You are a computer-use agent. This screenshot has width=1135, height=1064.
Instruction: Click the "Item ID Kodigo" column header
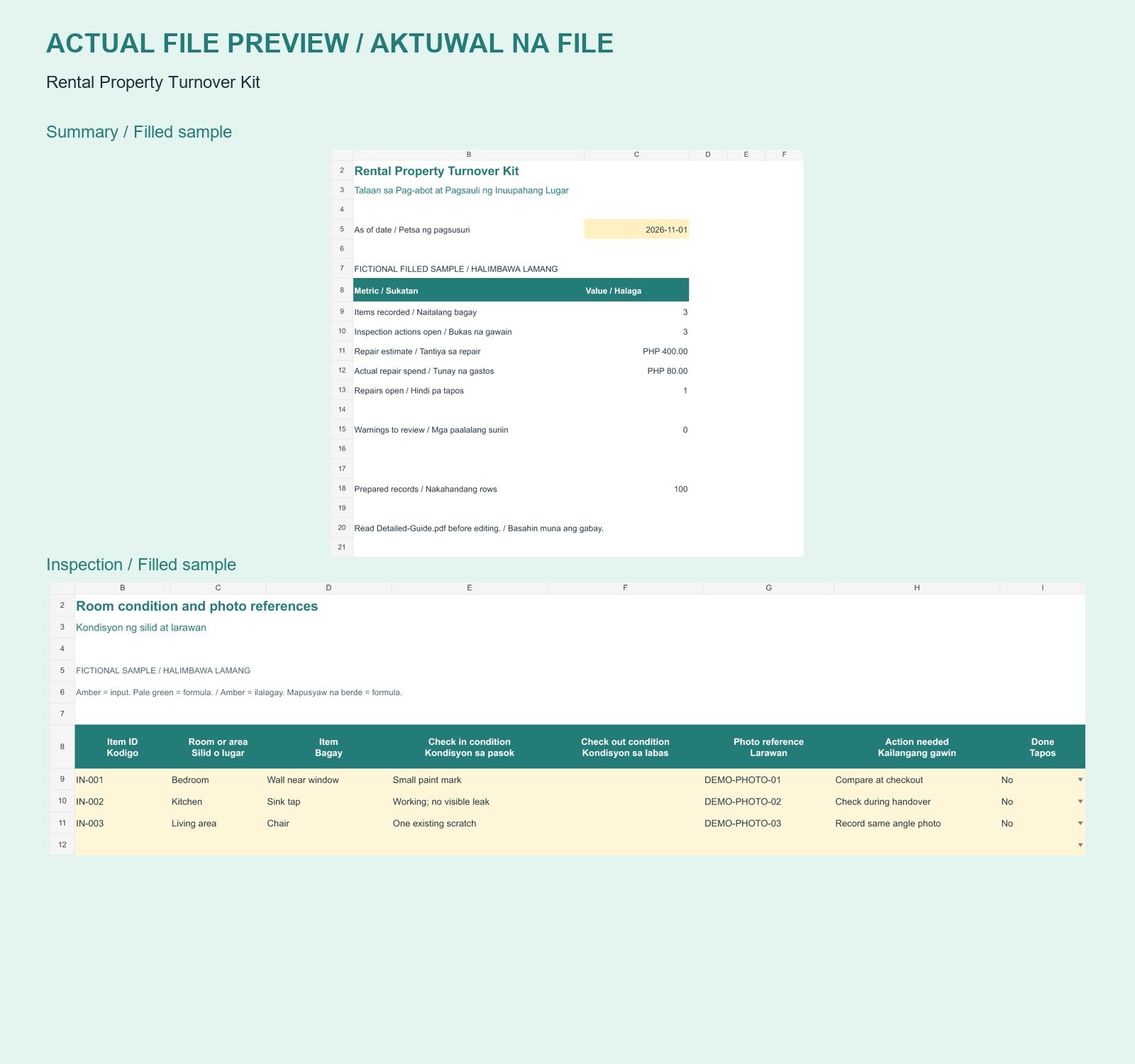[x=123, y=747]
